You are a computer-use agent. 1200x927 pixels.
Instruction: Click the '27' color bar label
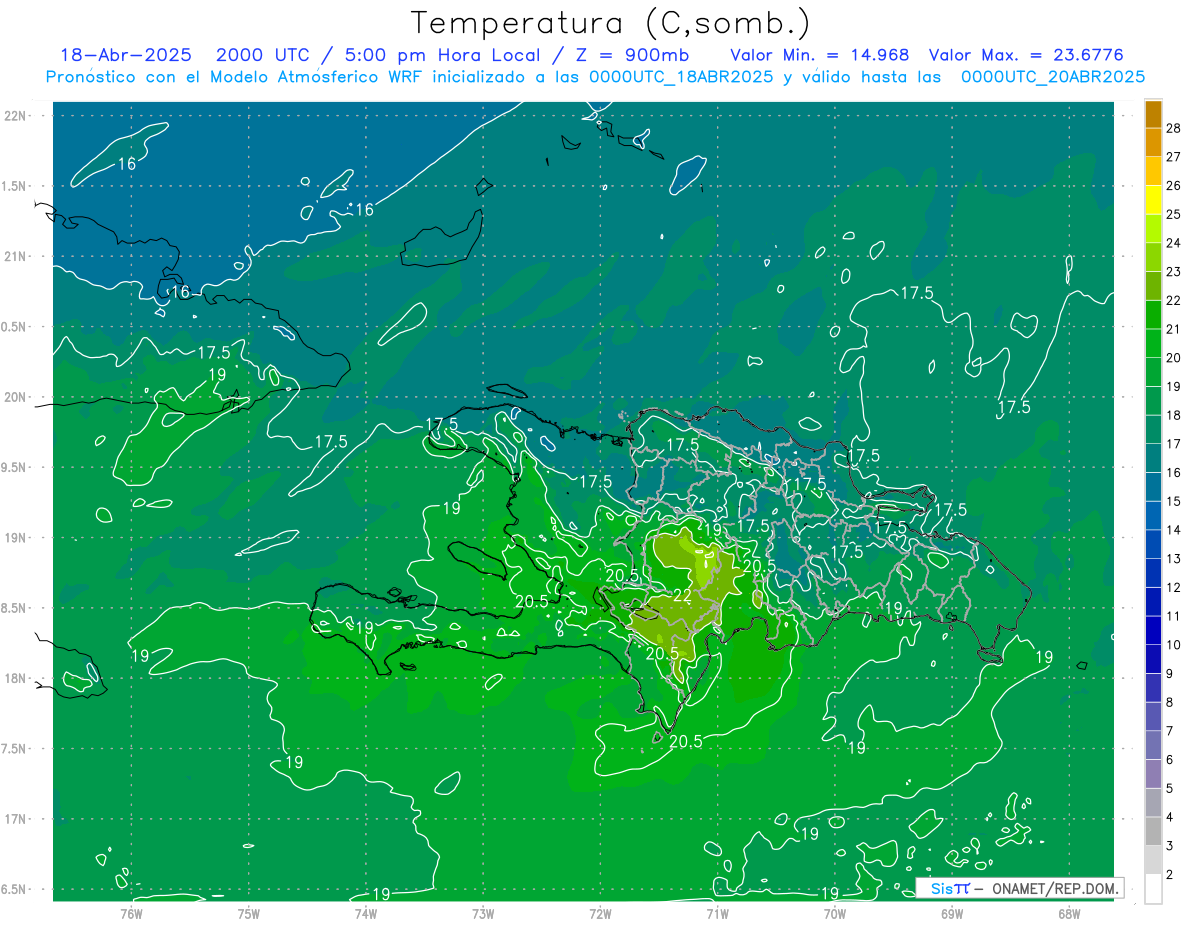click(x=1175, y=156)
